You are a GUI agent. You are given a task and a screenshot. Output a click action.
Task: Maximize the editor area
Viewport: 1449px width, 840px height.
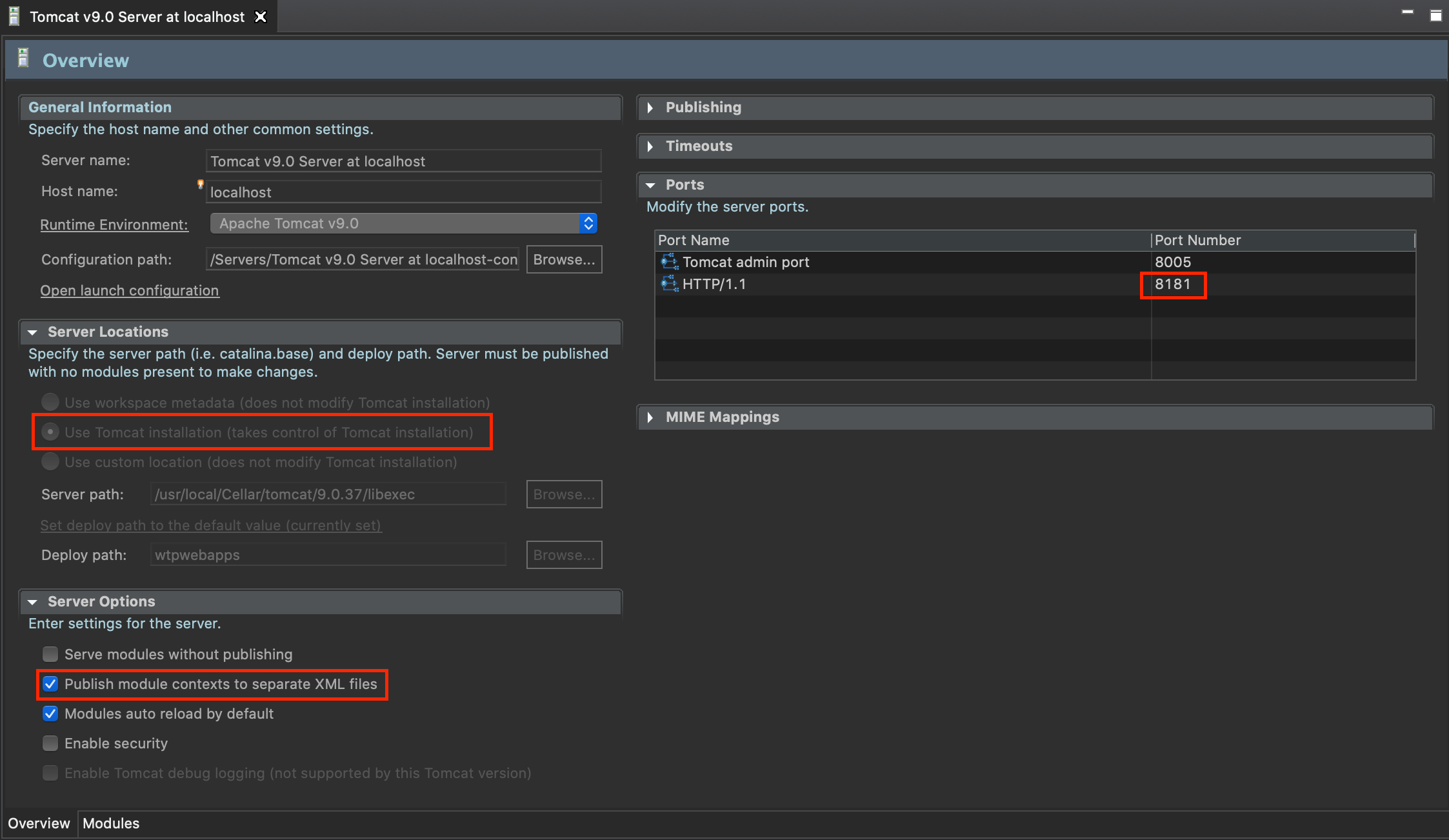[1435, 15]
